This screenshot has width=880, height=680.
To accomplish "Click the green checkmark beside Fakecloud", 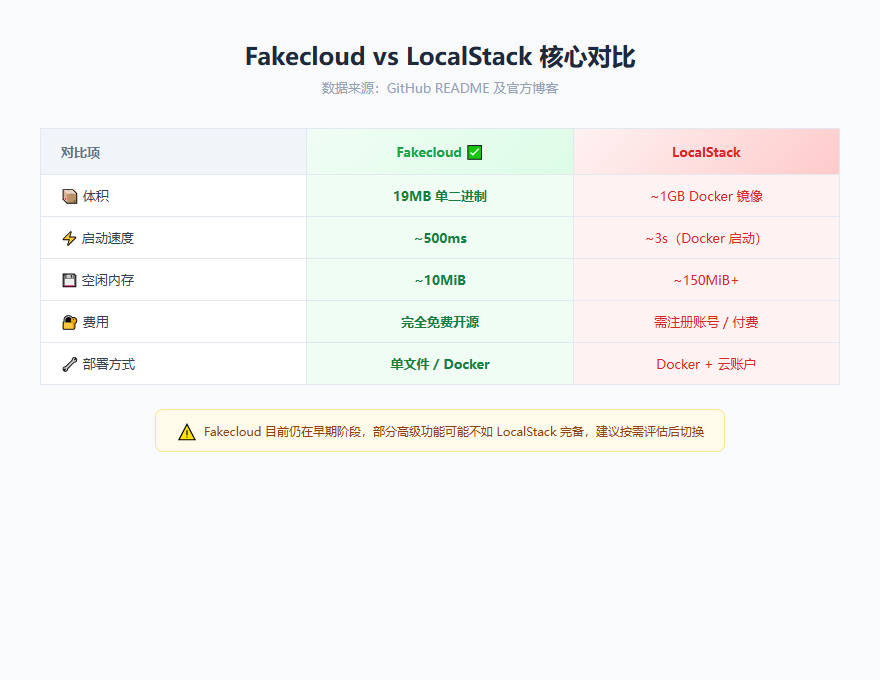I will tap(473, 152).
